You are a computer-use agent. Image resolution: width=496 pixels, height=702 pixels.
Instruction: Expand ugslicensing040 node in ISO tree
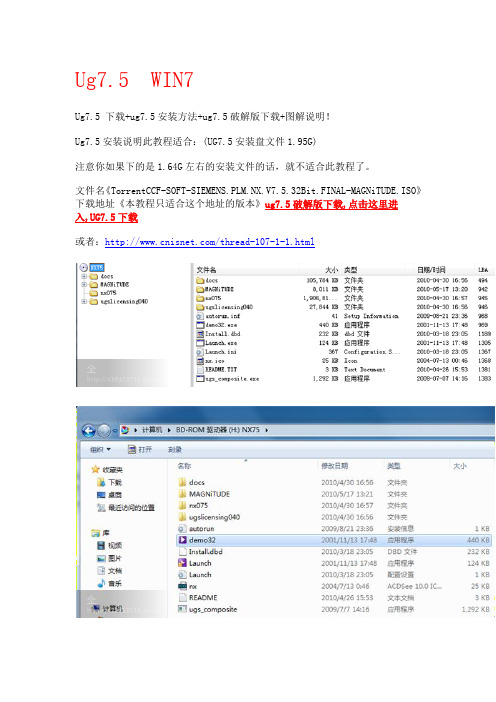[x=84, y=301]
